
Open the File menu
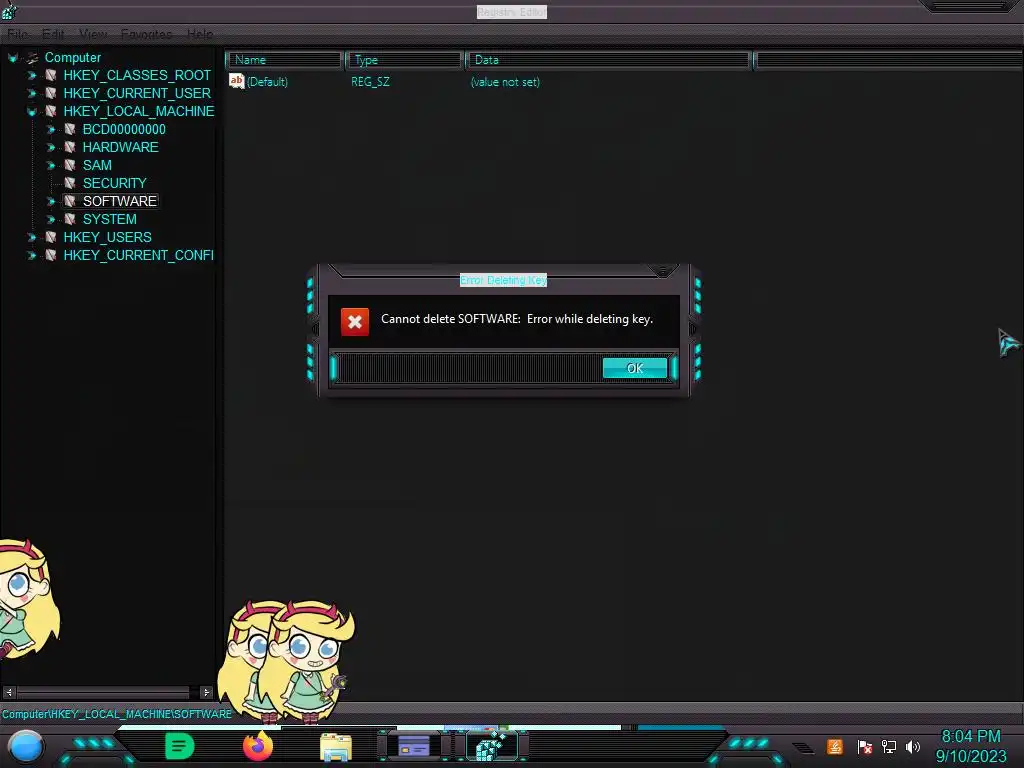tap(17, 34)
